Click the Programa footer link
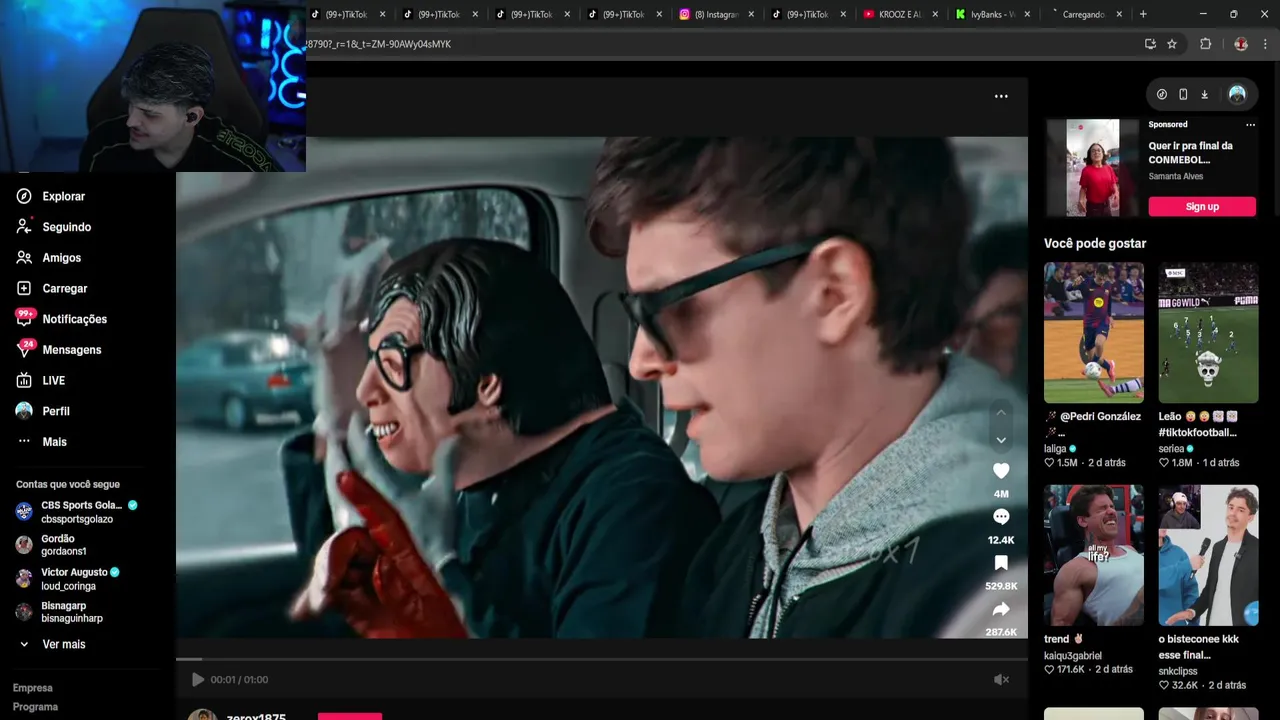Viewport: 1280px width, 720px height. 35,707
